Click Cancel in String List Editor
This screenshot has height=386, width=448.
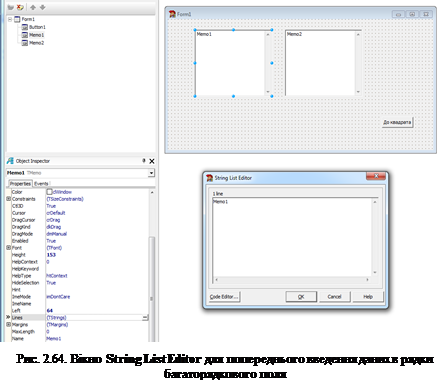(334, 297)
